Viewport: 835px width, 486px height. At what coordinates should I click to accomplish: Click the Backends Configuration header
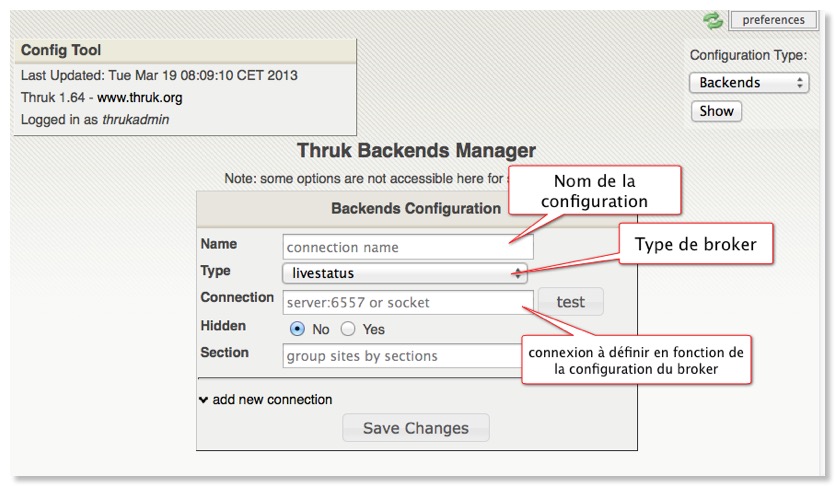coord(416,208)
